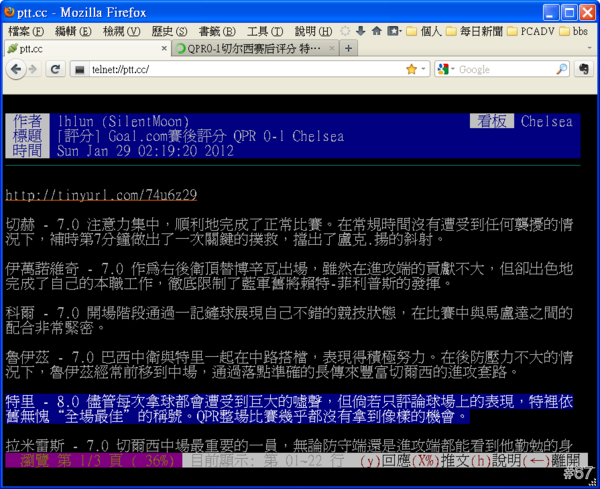Click the Evernote elephant icon
The height and width of the screenshot is (489, 600).
coord(584,69)
